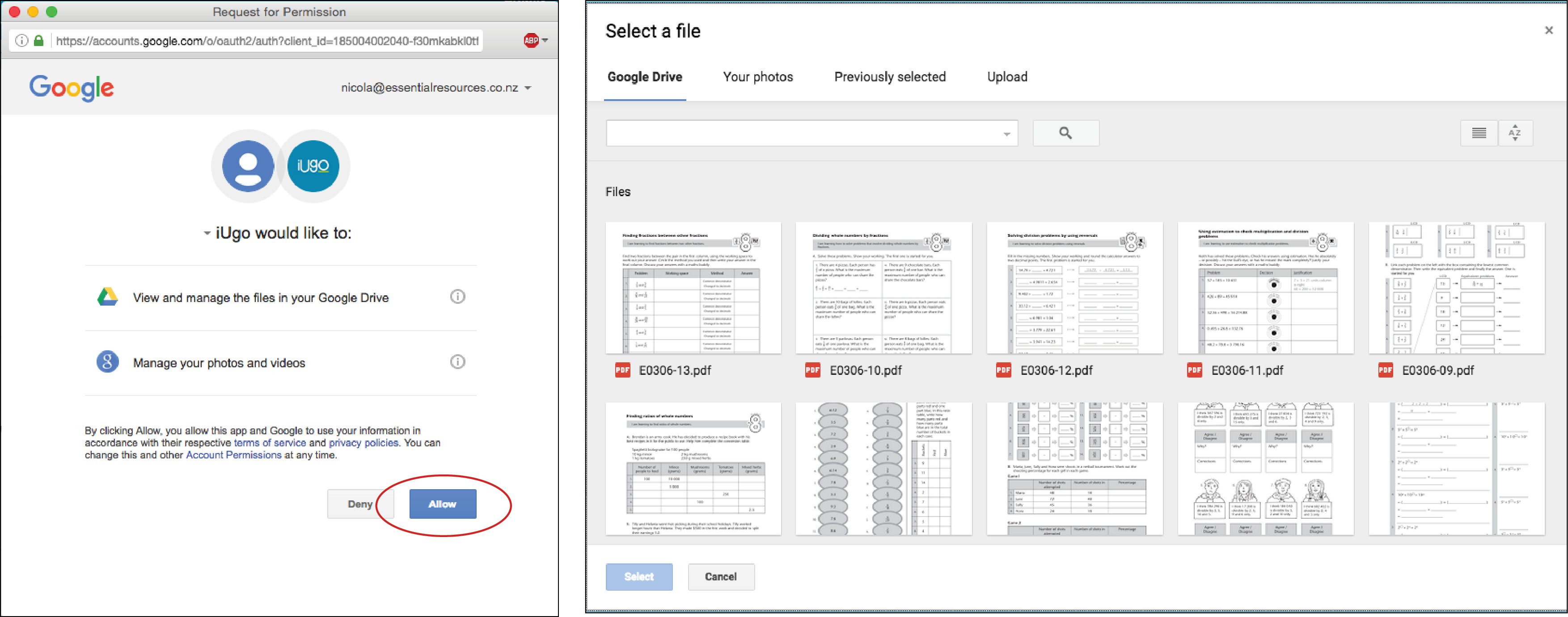The height and width of the screenshot is (617, 1568).
Task: Click the iUgo app logo circle
Action: tap(313, 166)
